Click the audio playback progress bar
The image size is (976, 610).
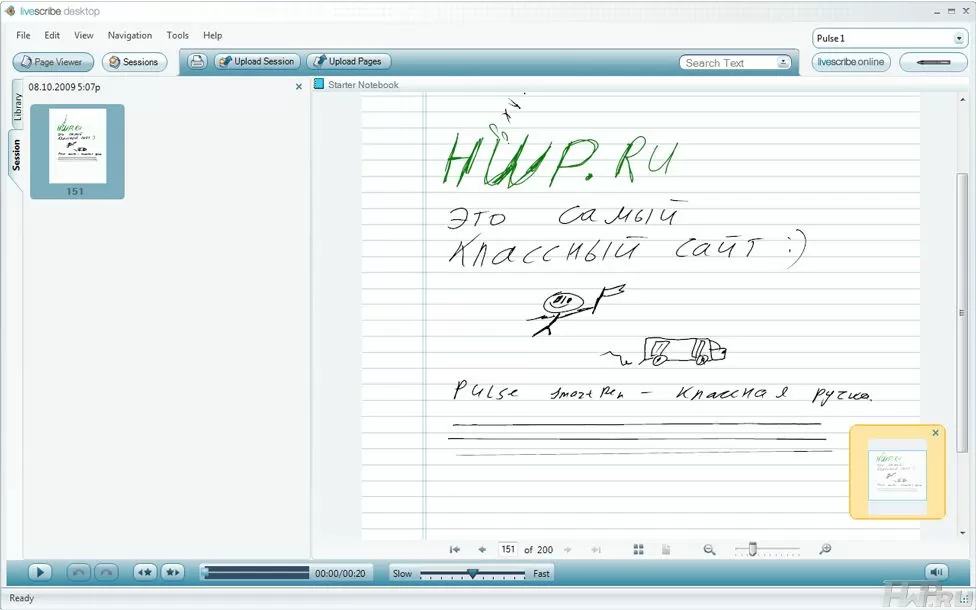point(255,573)
